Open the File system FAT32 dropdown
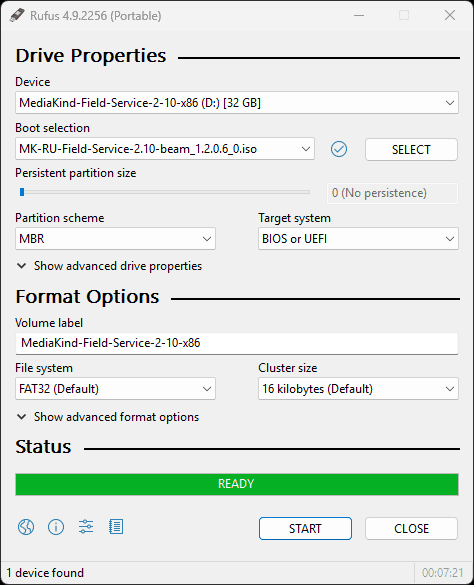Image resolution: width=474 pixels, height=585 pixels. [115, 389]
